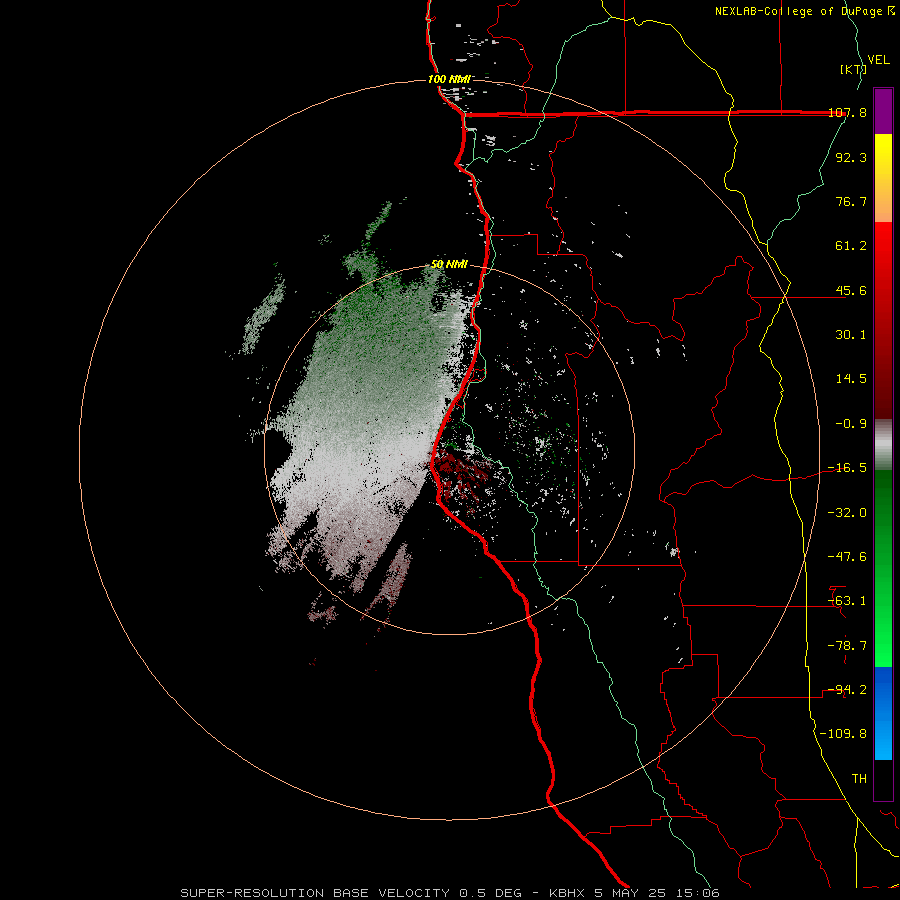Click the TH legend label
900x900 pixels.
point(859,779)
